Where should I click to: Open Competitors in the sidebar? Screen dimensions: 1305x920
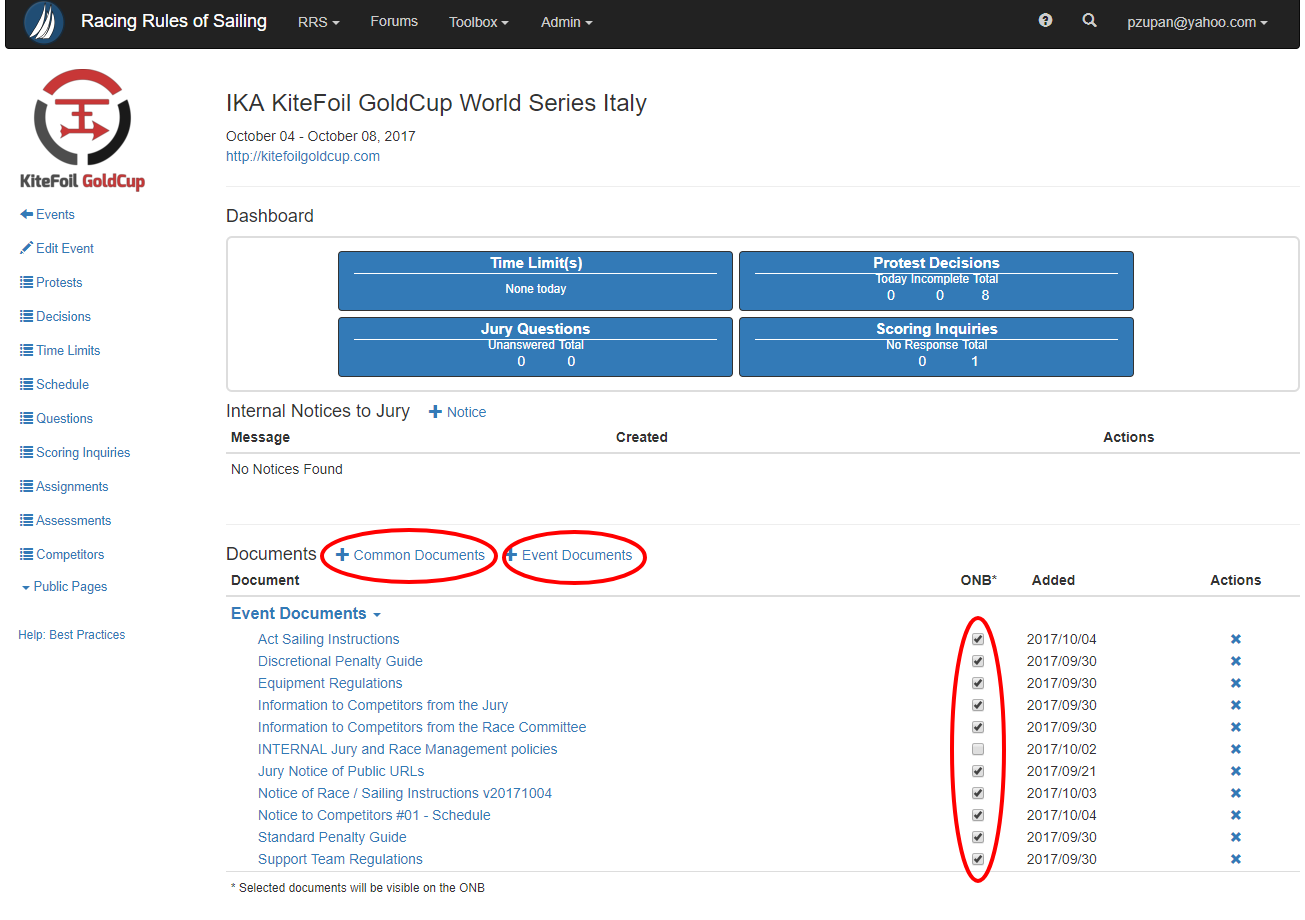pyautogui.click(x=62, y=555)
